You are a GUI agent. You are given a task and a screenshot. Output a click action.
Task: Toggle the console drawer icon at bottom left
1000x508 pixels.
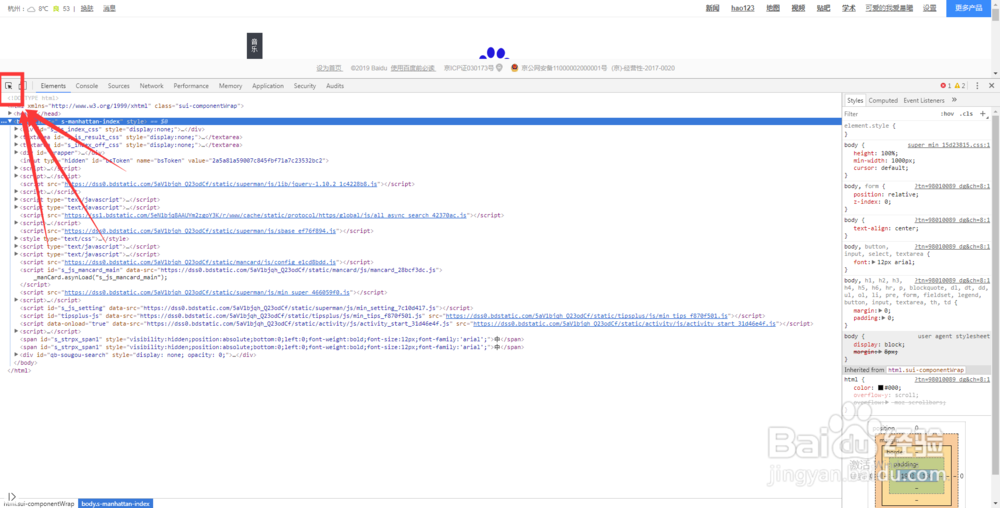pos(11,497)
